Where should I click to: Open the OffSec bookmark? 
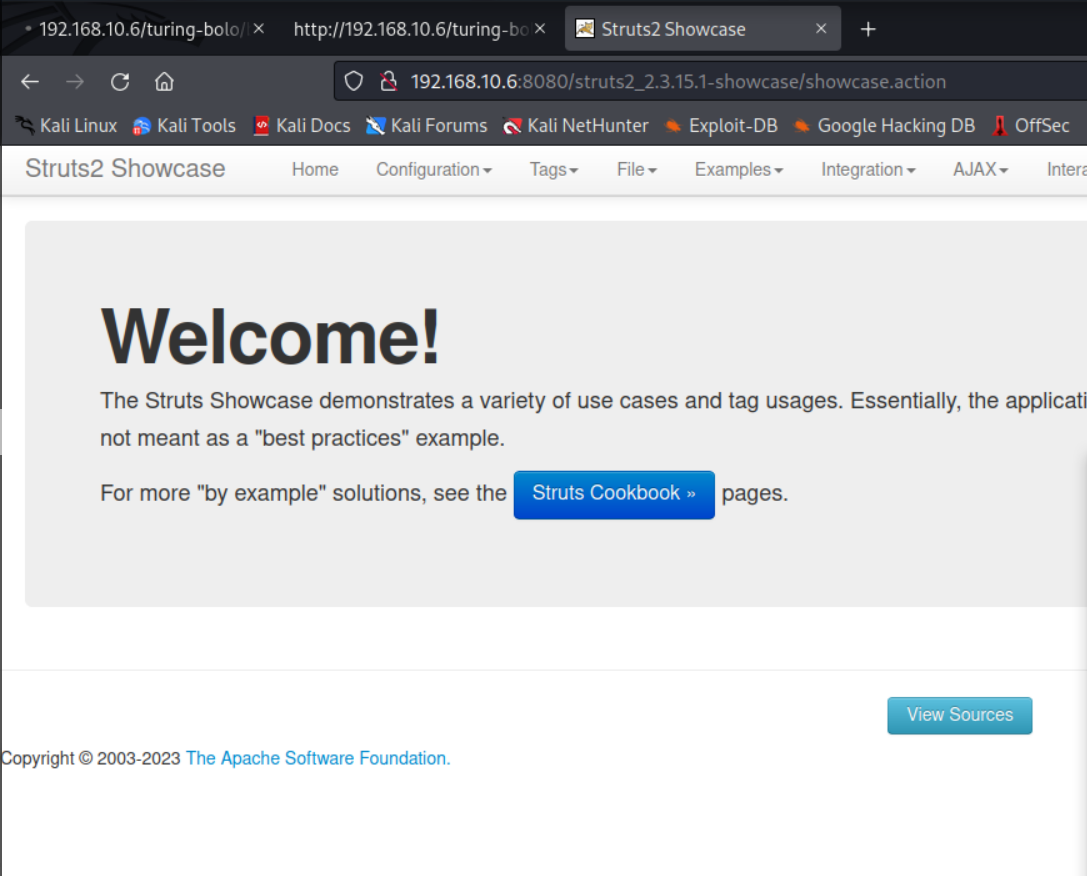click(x=1031, y=125)
